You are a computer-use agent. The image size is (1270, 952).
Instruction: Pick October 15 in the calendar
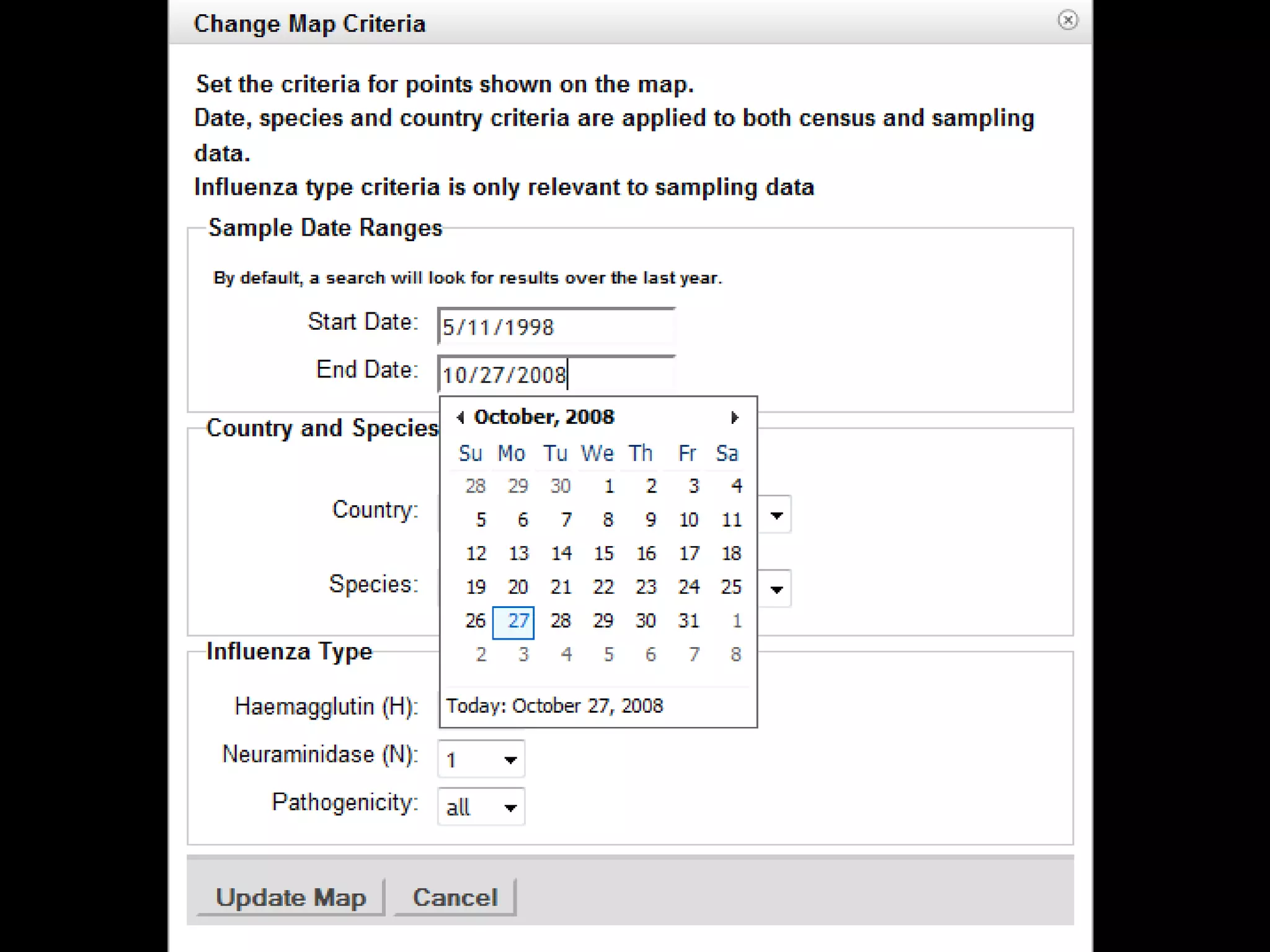click(x=603, y=553)
